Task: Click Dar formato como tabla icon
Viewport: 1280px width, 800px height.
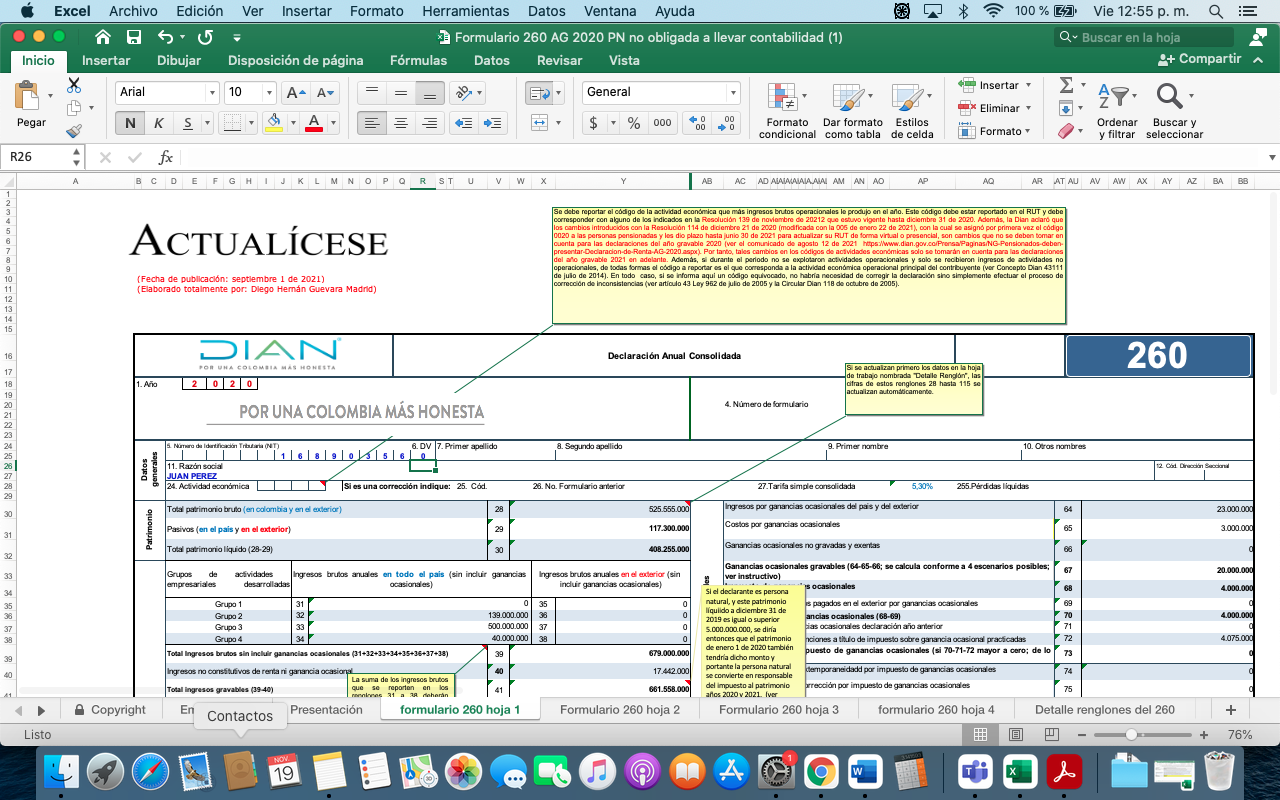Action: pyautogui.click(x=851, y=98)
